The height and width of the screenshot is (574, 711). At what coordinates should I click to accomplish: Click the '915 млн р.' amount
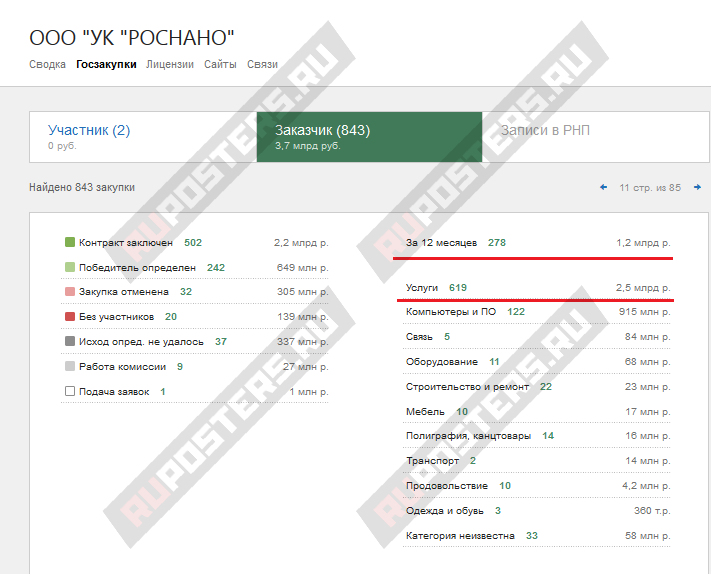click(645, 312)
